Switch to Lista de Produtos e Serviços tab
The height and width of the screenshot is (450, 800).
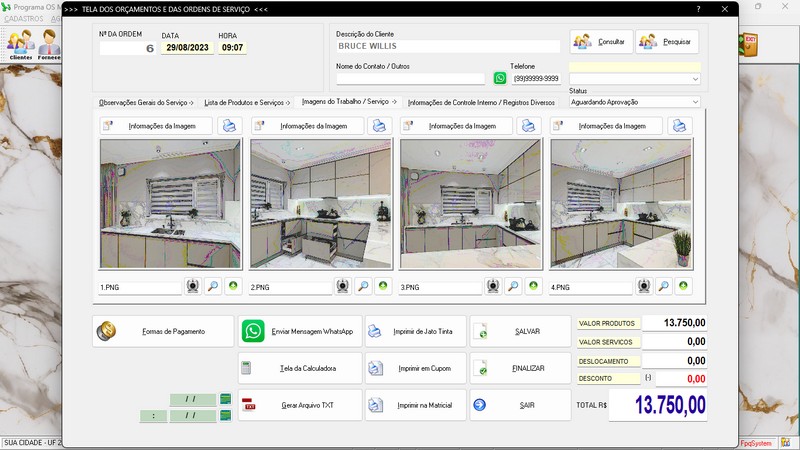247,103
